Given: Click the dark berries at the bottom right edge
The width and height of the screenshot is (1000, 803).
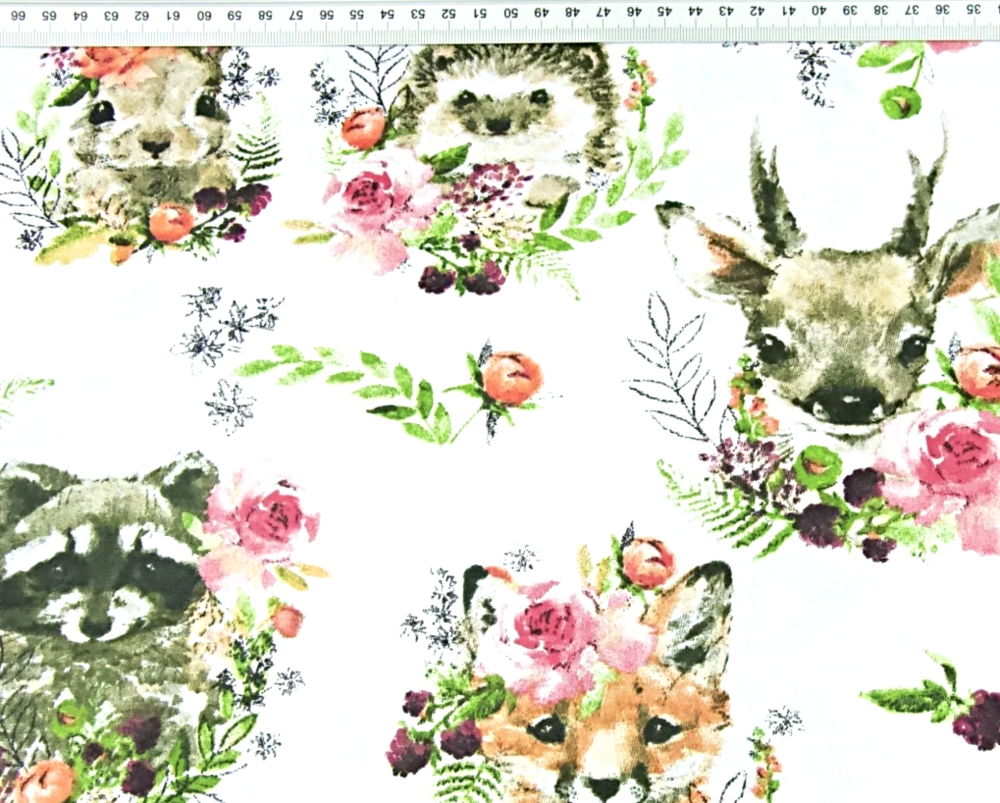Looking at the screenshot, I should (x=975, y=720).
